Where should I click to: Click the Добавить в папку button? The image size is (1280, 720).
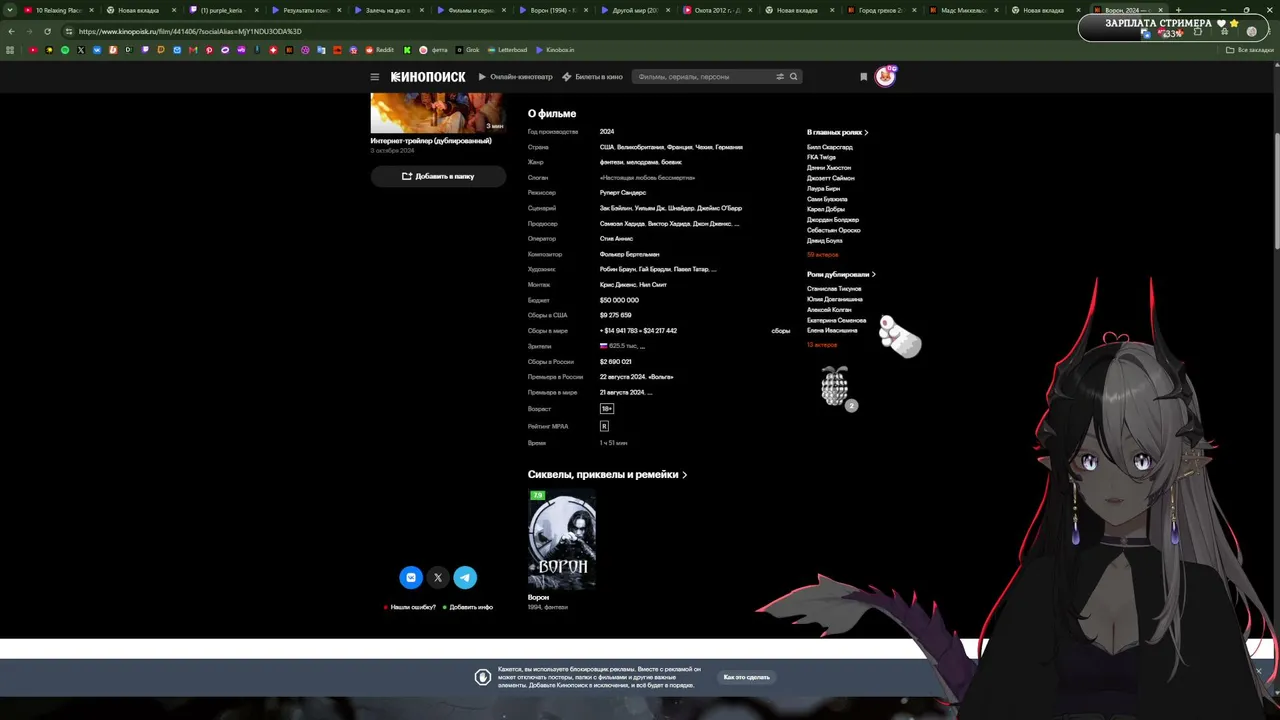click(x=438, y=176)
